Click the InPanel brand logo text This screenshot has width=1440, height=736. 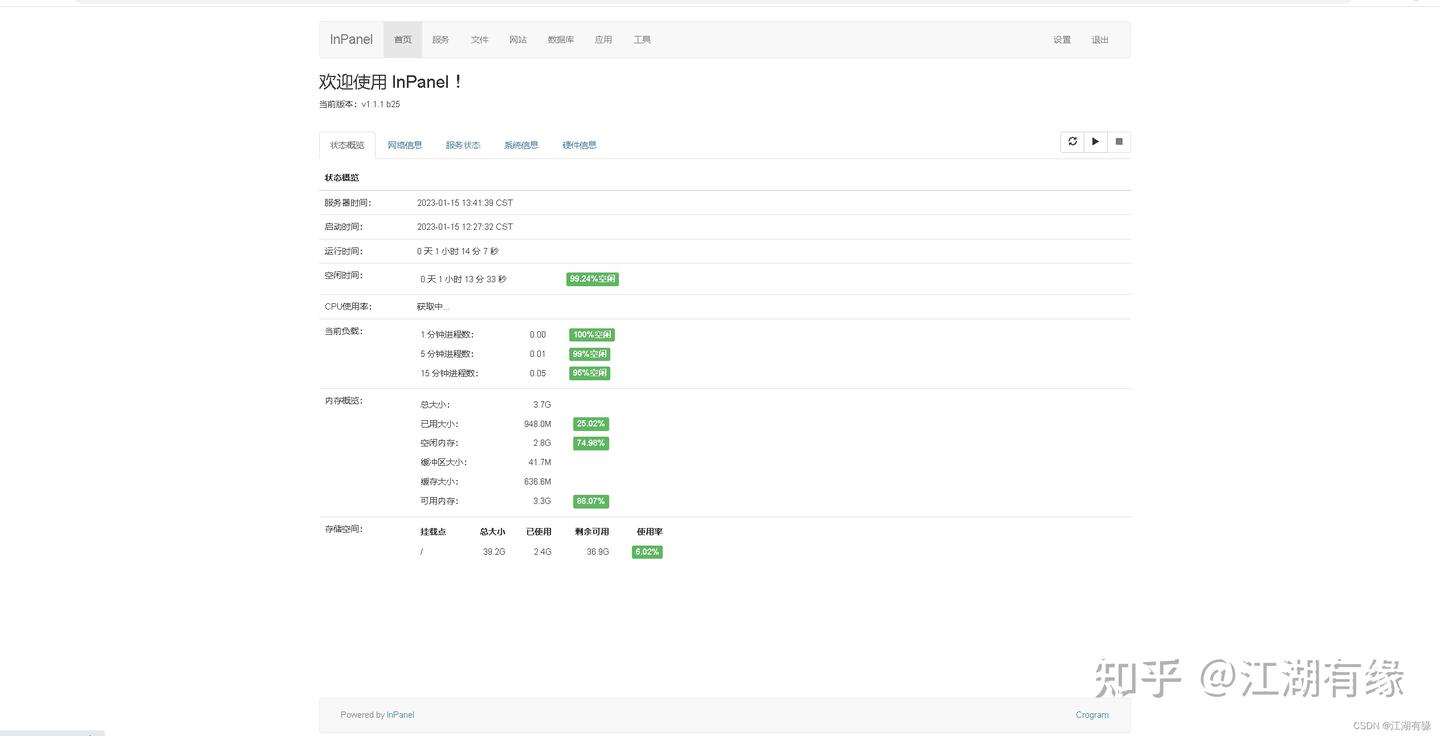[x=351, y=40]
